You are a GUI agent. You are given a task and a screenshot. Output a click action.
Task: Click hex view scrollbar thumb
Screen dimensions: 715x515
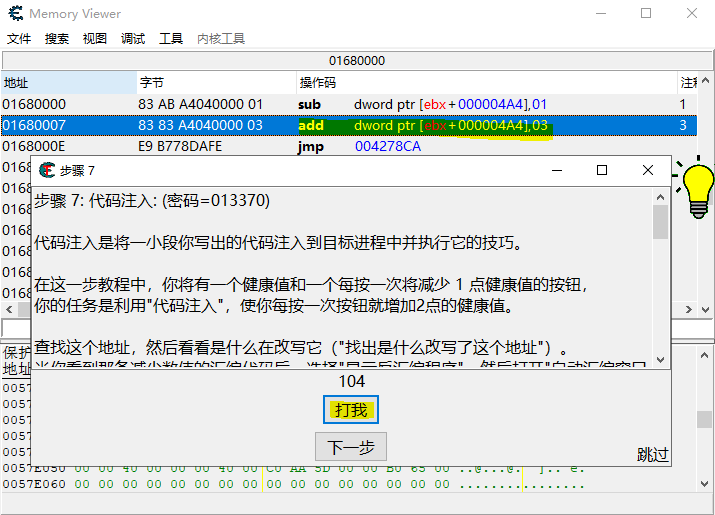tap(705, 419)
